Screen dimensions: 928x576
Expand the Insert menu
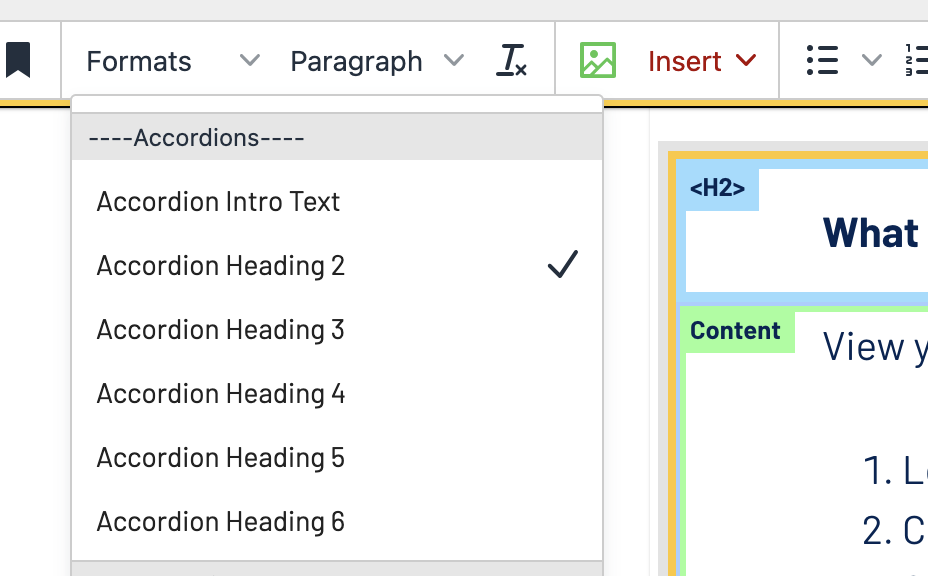click(x=701, y=61)
